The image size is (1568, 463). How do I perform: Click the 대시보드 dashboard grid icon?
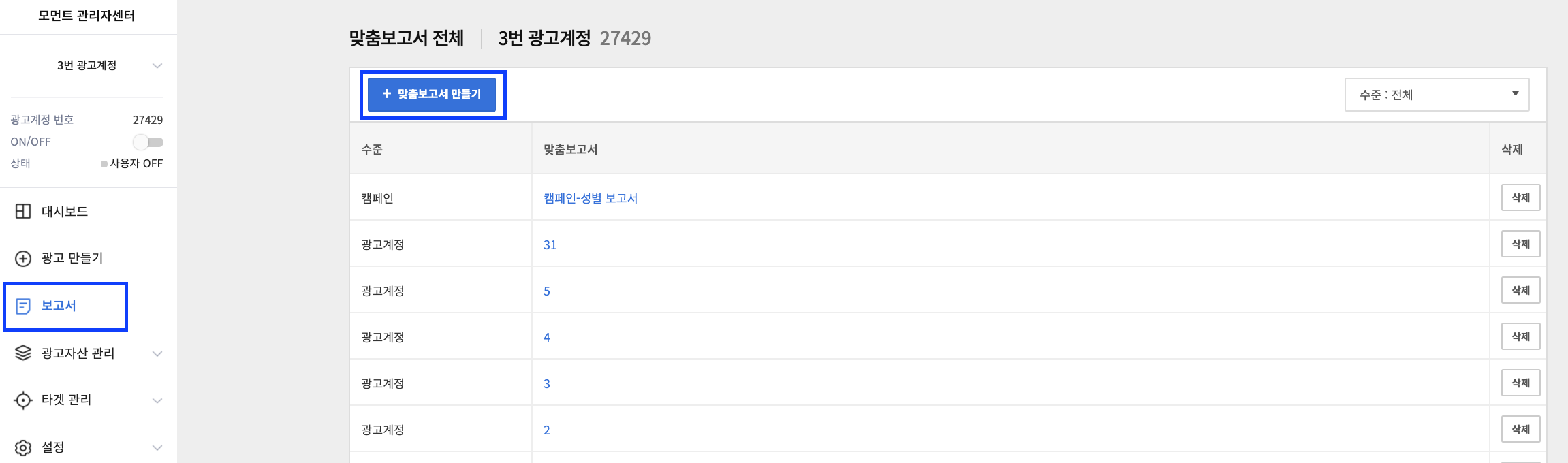tap(23, 211)
